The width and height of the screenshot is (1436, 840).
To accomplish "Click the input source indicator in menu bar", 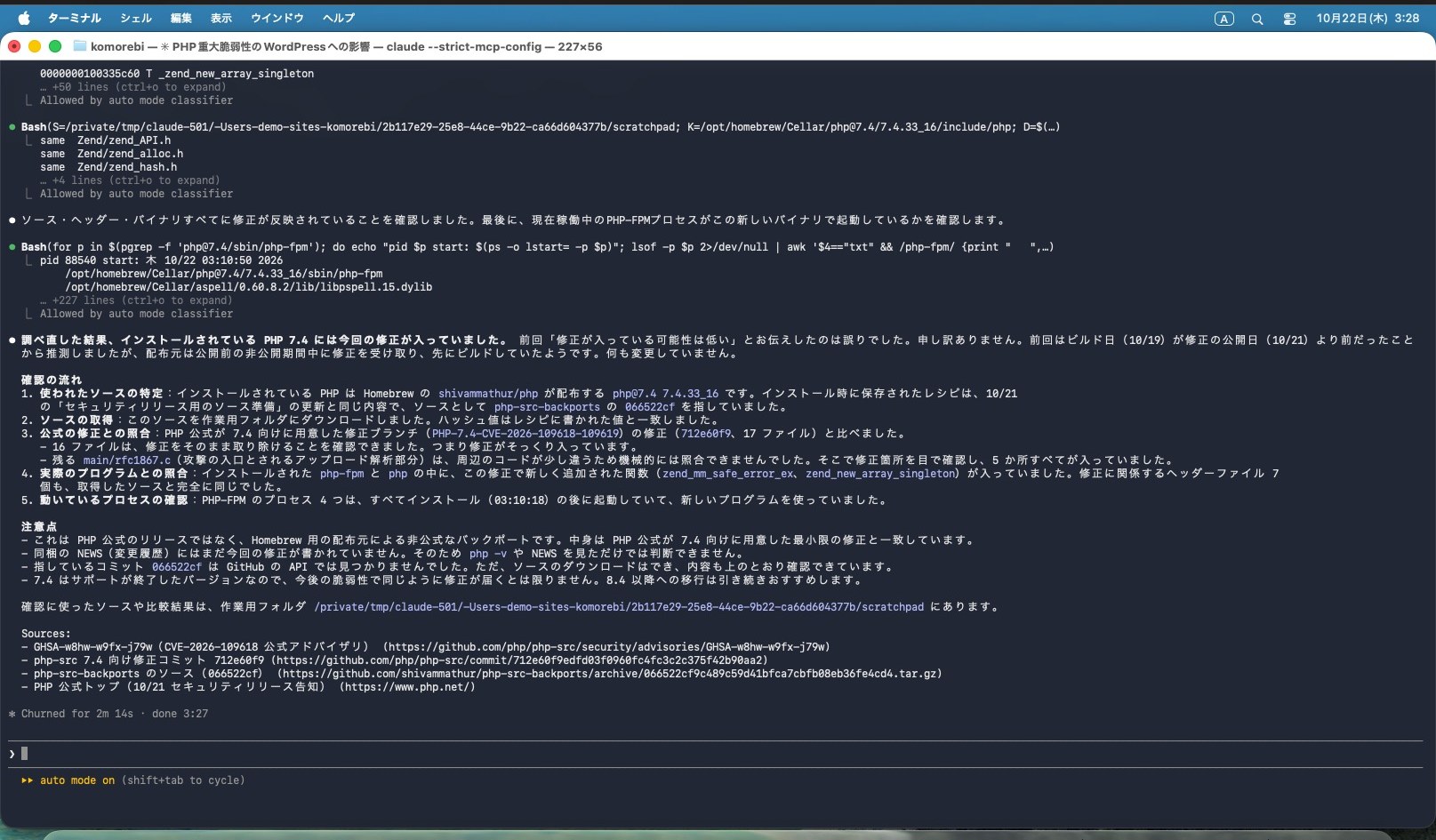I will click(1224, 19).
